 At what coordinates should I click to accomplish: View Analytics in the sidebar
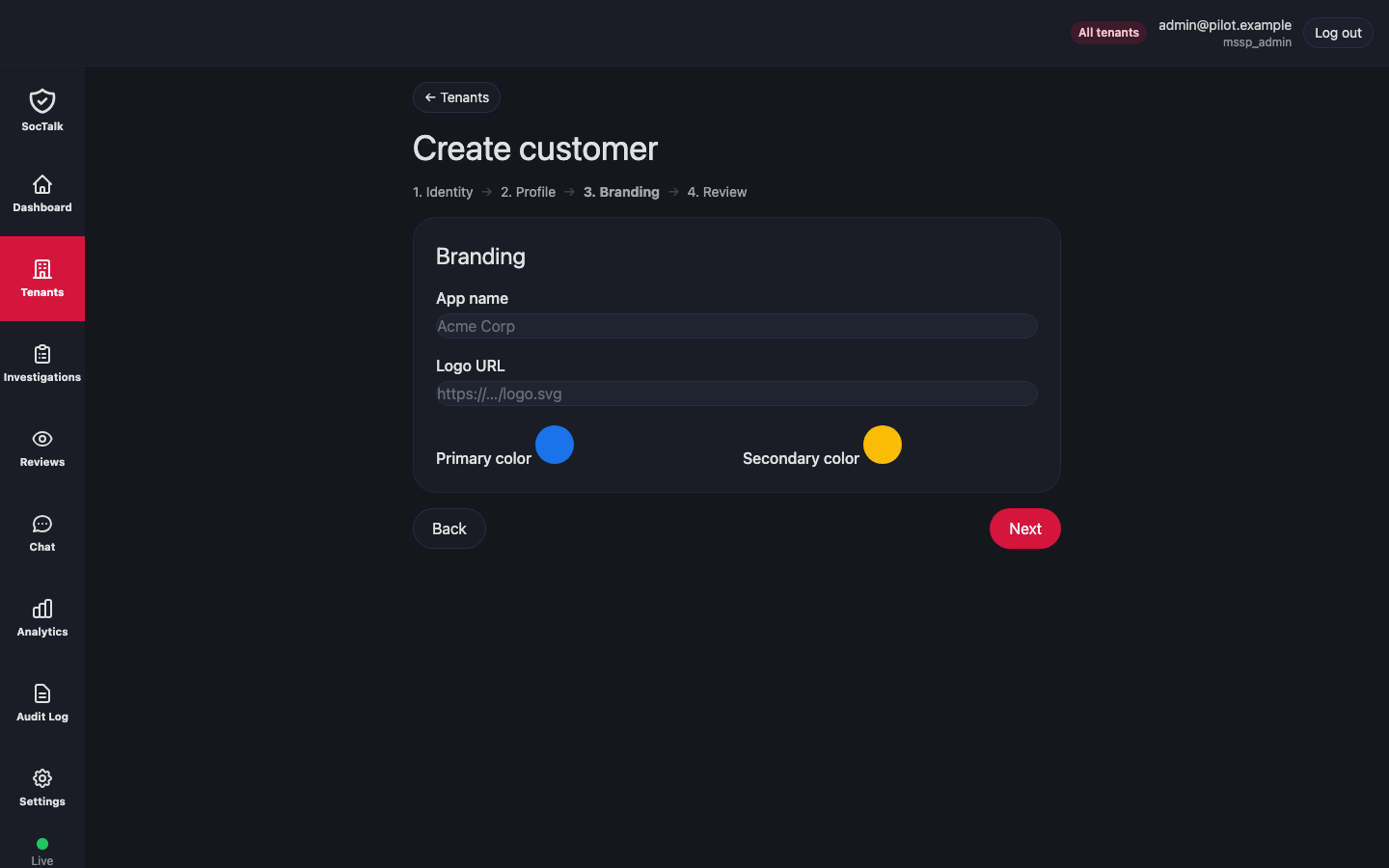[42, 618]
